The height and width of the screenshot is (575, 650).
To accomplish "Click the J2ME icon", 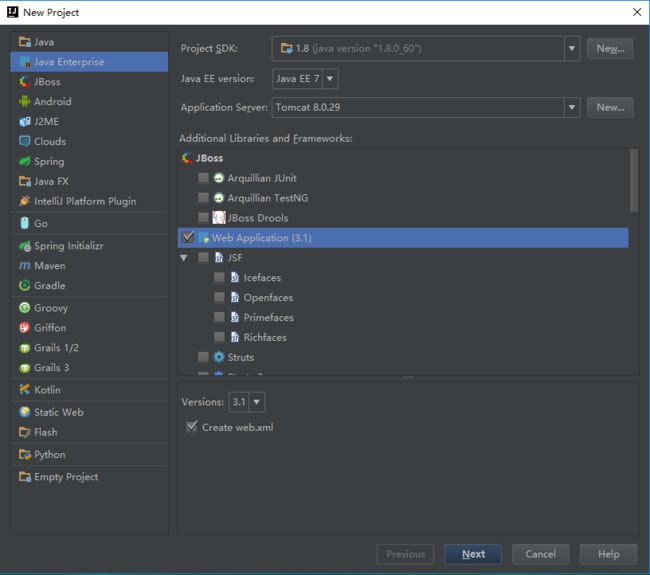I will click(24, 121).
